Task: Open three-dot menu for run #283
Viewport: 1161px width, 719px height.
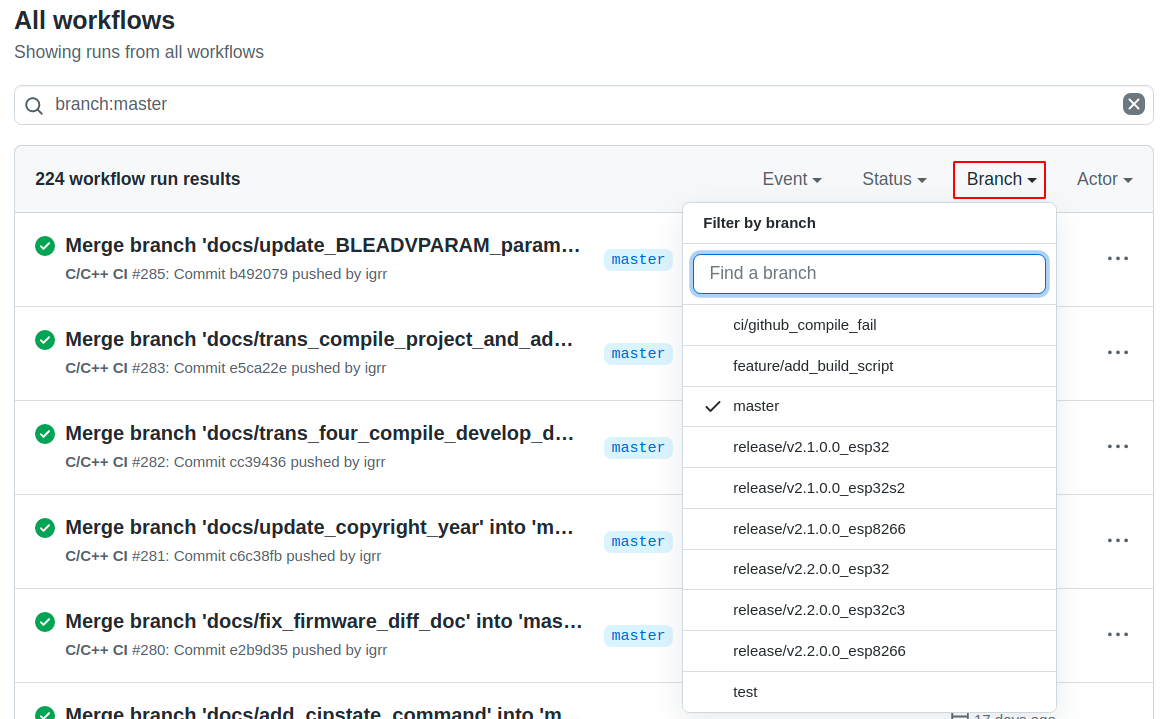Action: tap(1117, 352)
